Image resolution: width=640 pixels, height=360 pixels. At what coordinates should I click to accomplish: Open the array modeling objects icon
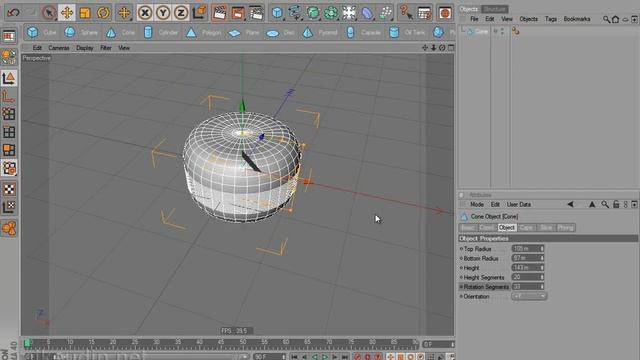pyautogui.click(x=331, y=13)
